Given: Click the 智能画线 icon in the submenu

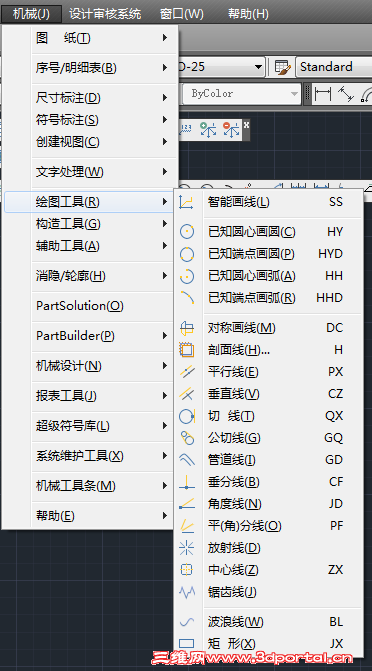Looking at the screenshot, I should [x=186, y=202].
